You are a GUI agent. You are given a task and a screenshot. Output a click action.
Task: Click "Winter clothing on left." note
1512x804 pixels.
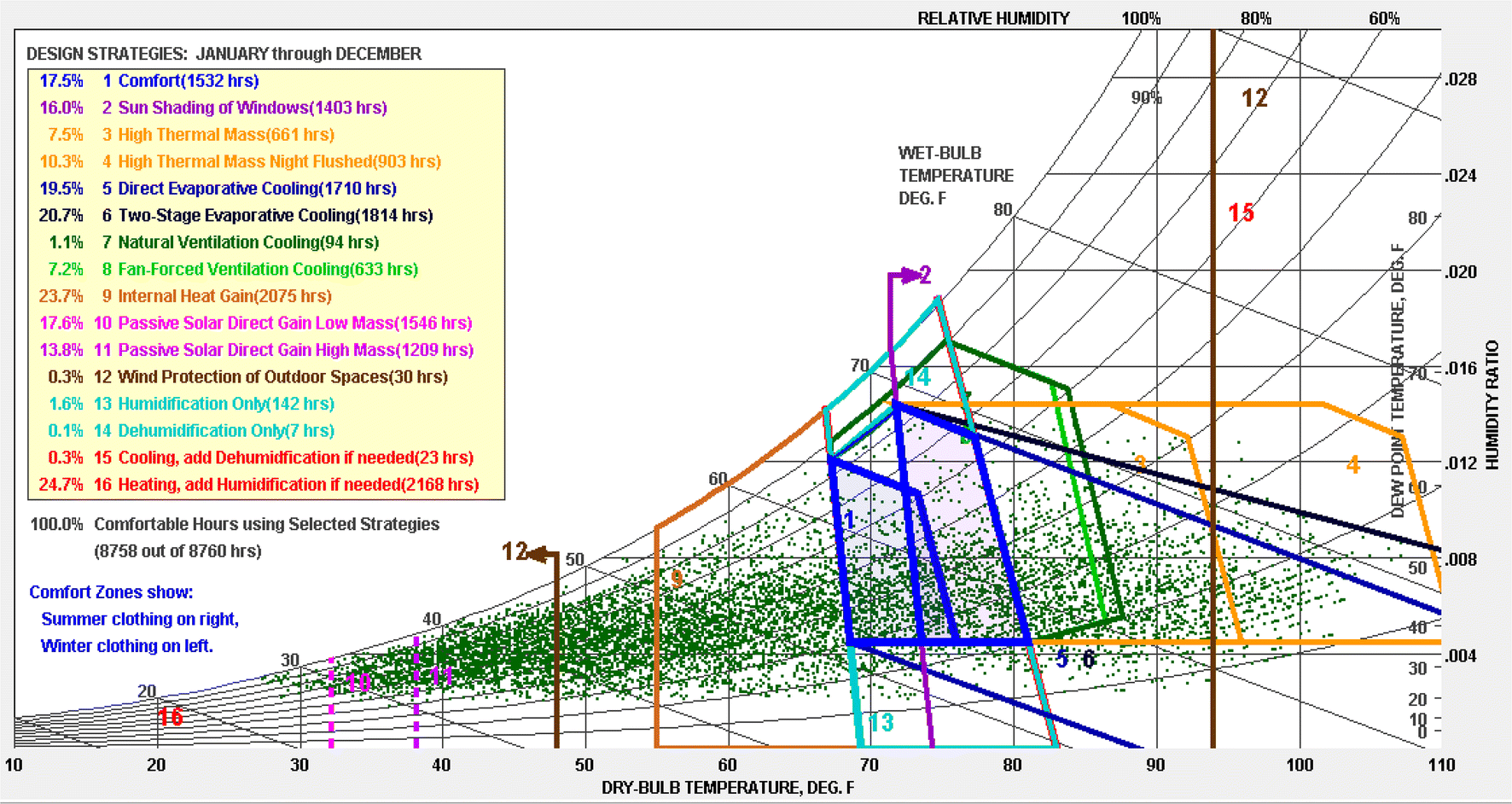click(127, 646)
